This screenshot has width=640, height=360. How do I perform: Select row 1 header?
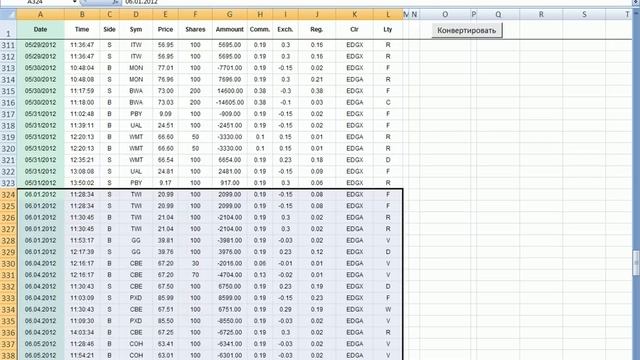(8, 30)
